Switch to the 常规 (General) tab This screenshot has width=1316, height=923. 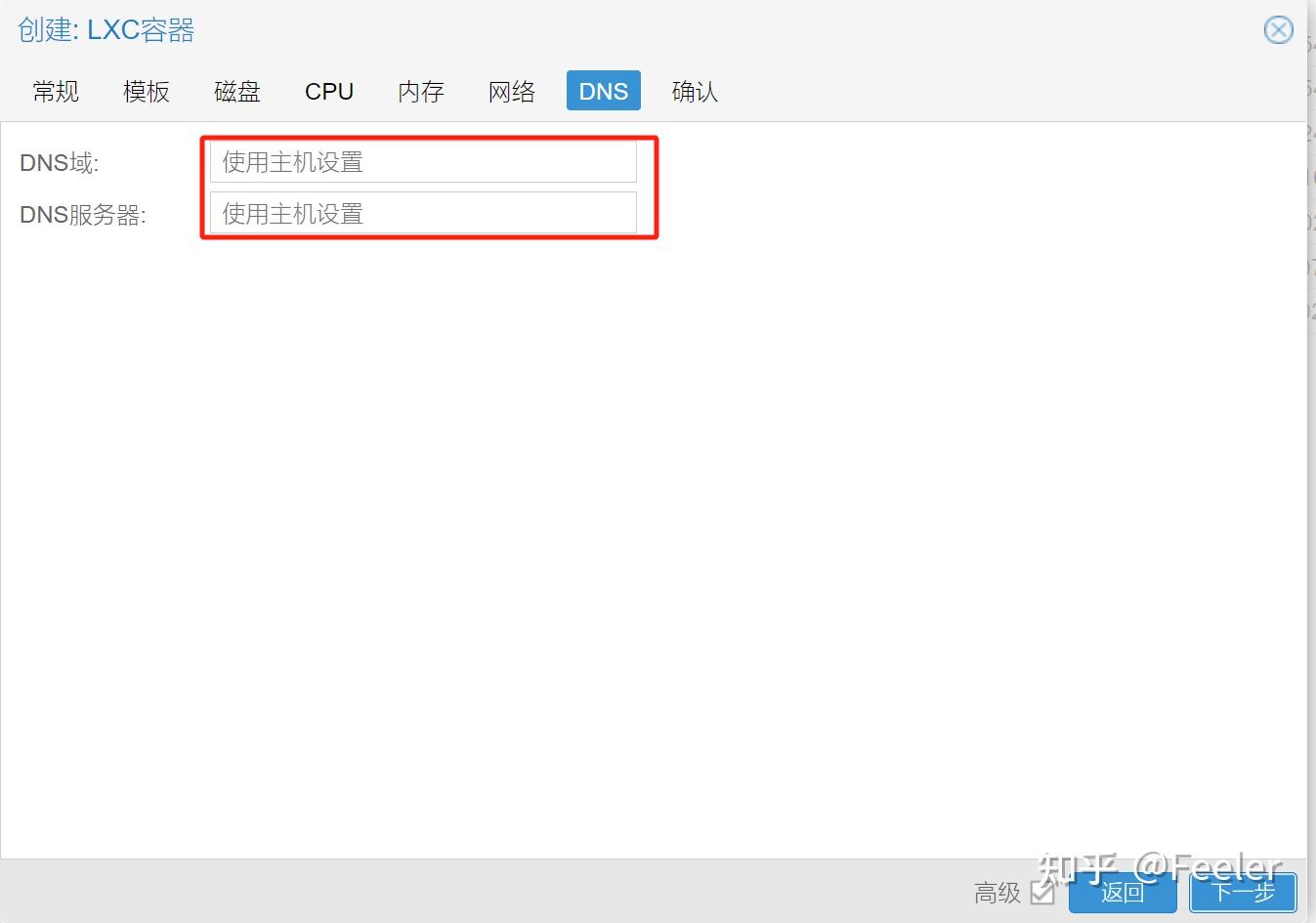55,91
